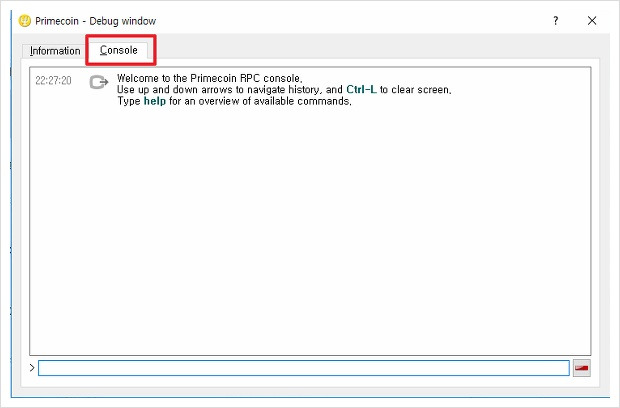Click the Primecoin coin icon in title bar

25,21
